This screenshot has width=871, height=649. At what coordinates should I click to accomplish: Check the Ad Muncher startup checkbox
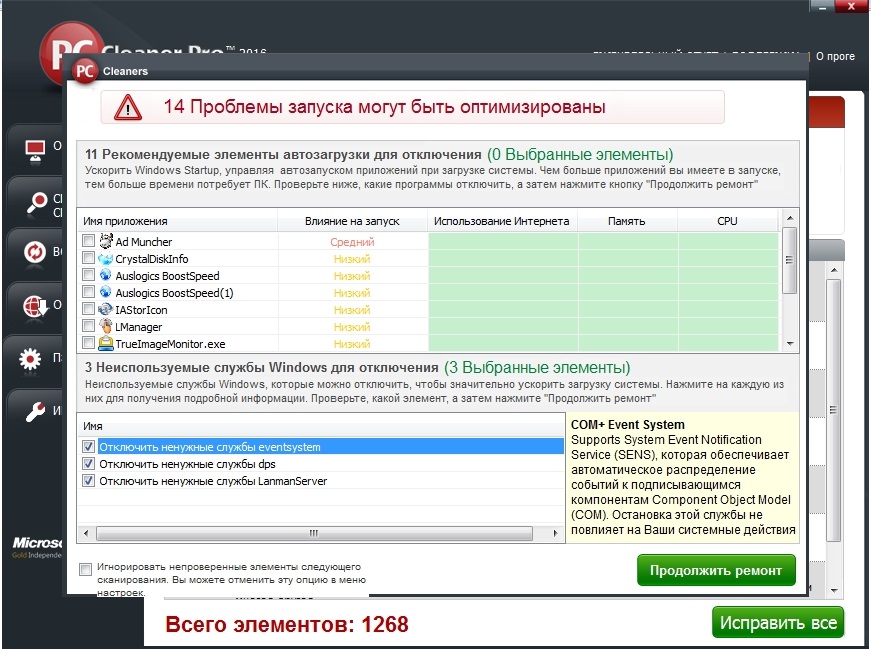coord(88,241)
